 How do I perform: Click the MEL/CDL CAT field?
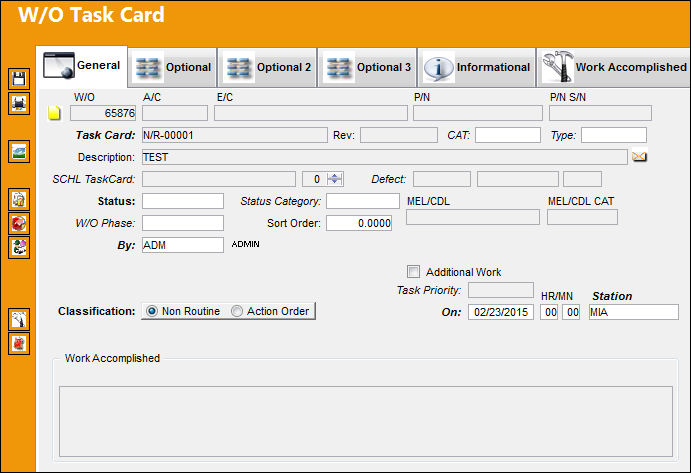[x=582, y=217]
